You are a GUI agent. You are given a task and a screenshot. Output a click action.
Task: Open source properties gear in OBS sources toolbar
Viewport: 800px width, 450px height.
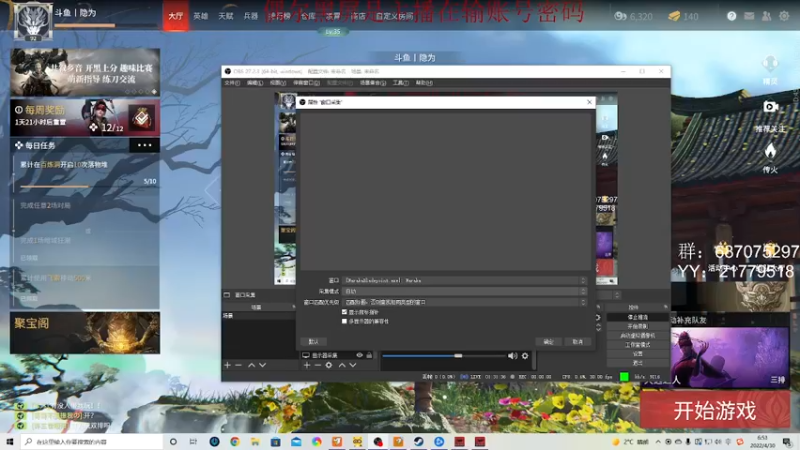329,365
